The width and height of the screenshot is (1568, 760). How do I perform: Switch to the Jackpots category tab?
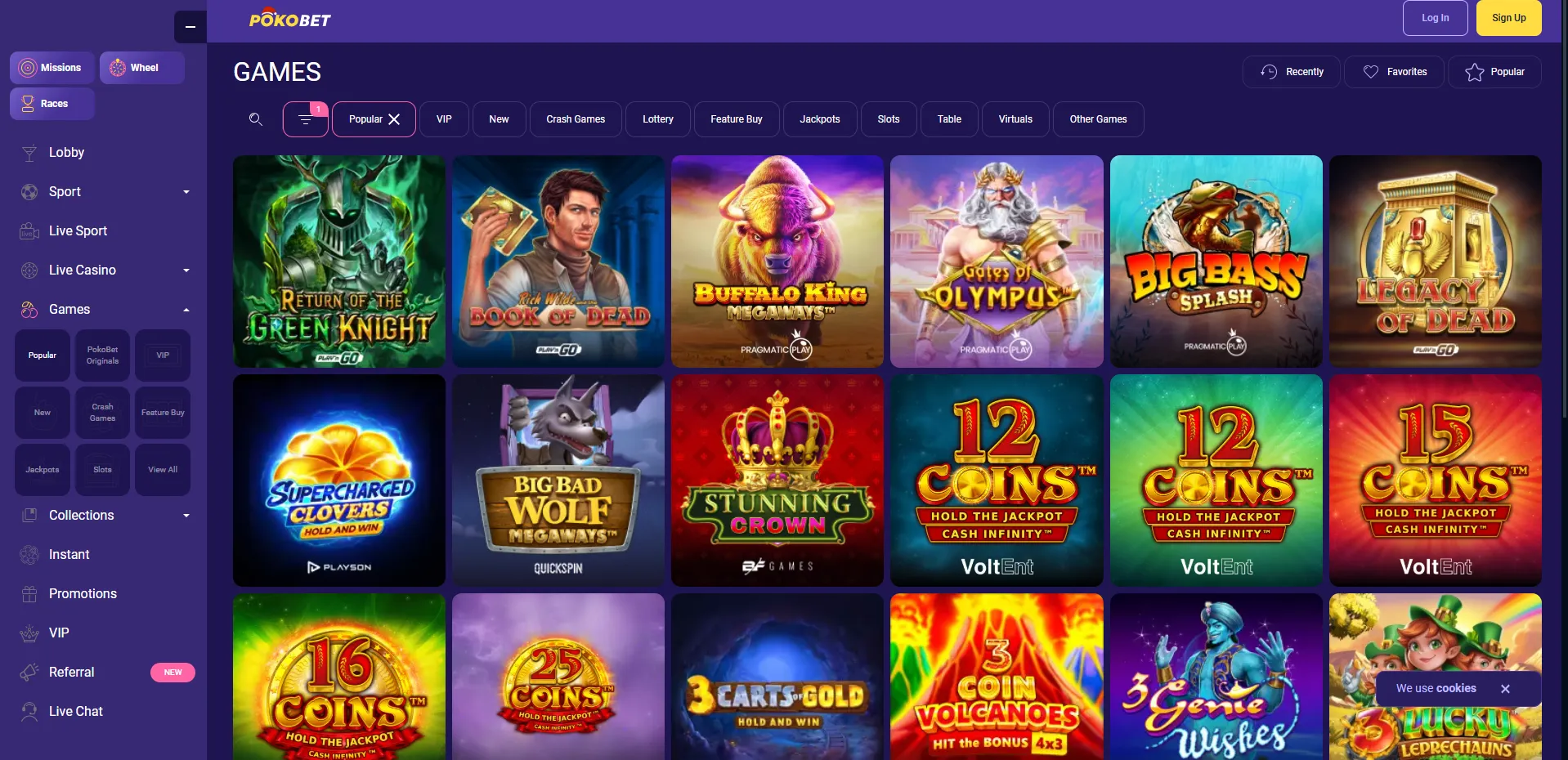point(819,119)
